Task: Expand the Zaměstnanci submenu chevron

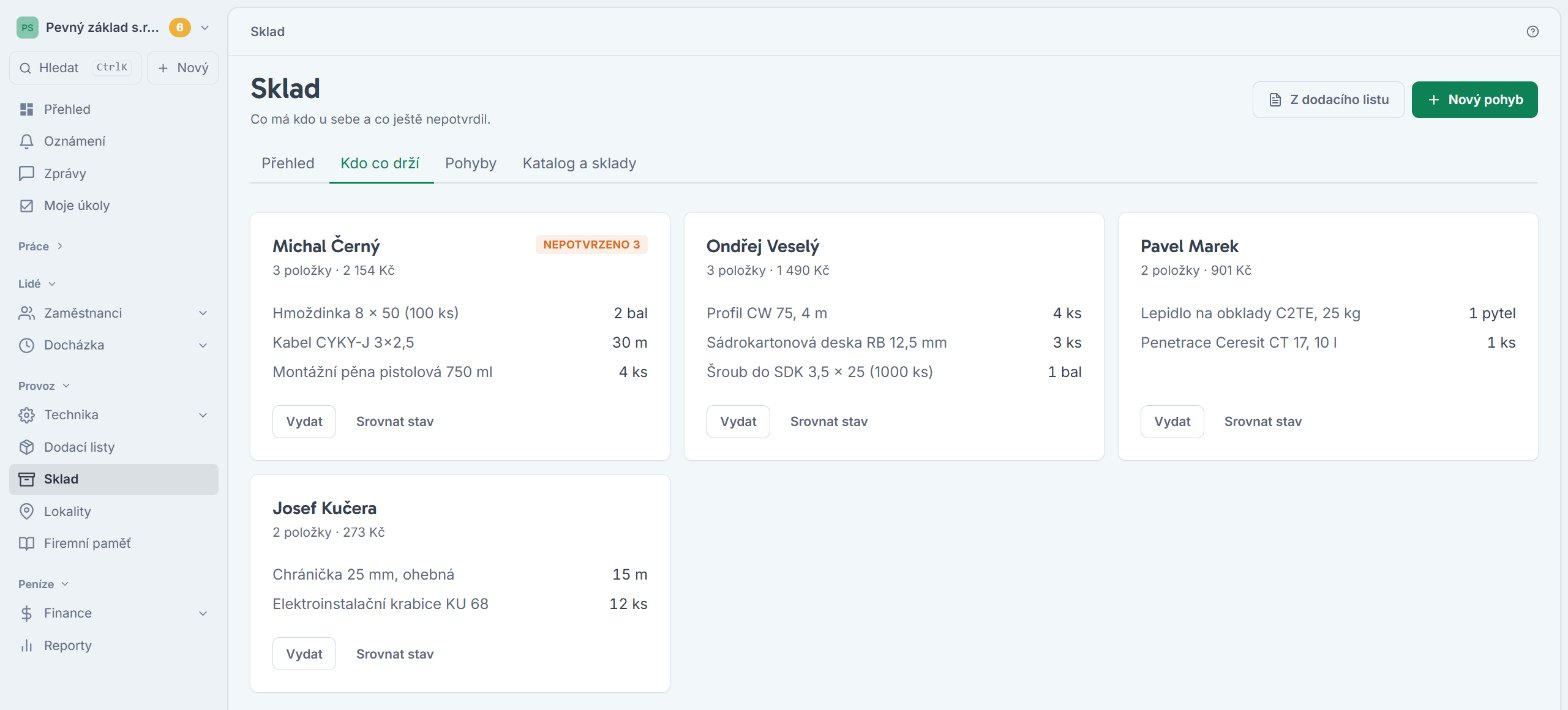Action: pyautogui.click(x=203, y=313)
